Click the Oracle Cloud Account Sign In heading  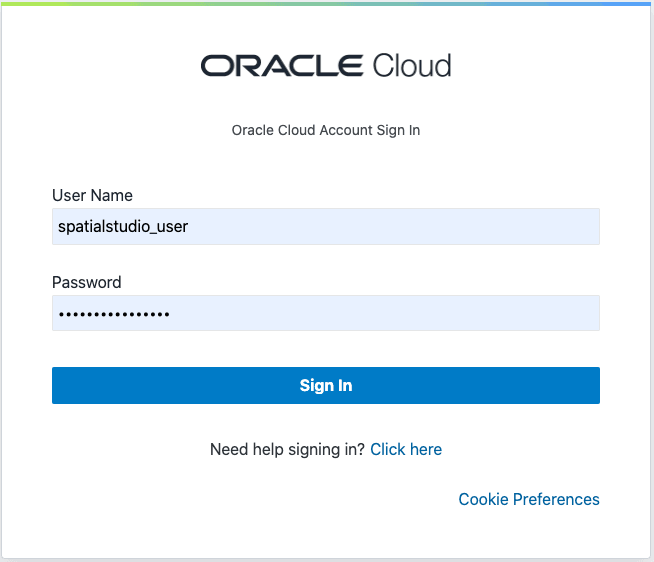[326, 130]
